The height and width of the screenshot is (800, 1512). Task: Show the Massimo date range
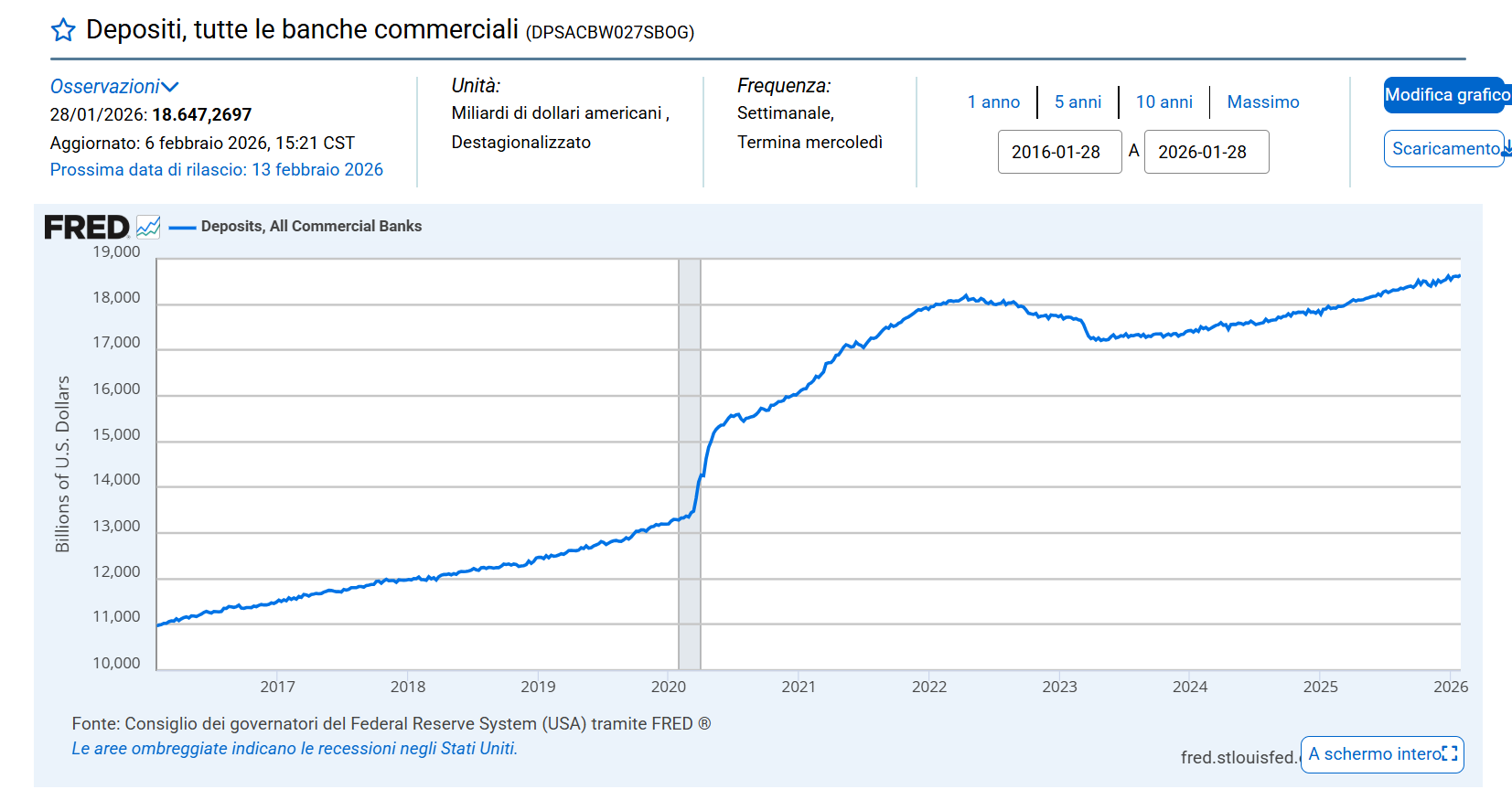coord(1262,101)
